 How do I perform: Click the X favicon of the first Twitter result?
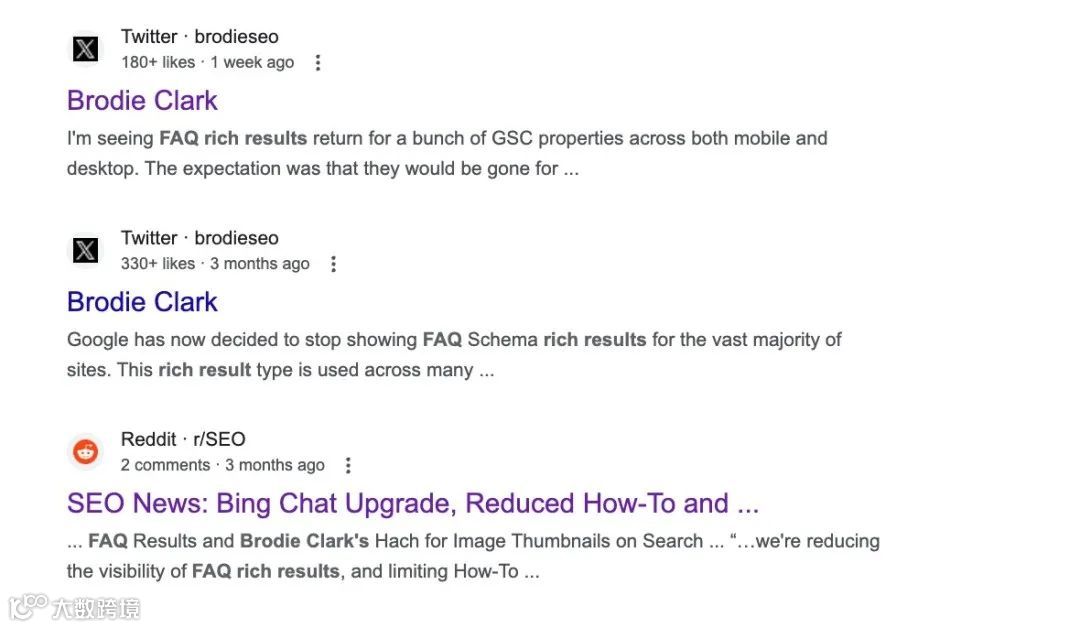[86, 49]
